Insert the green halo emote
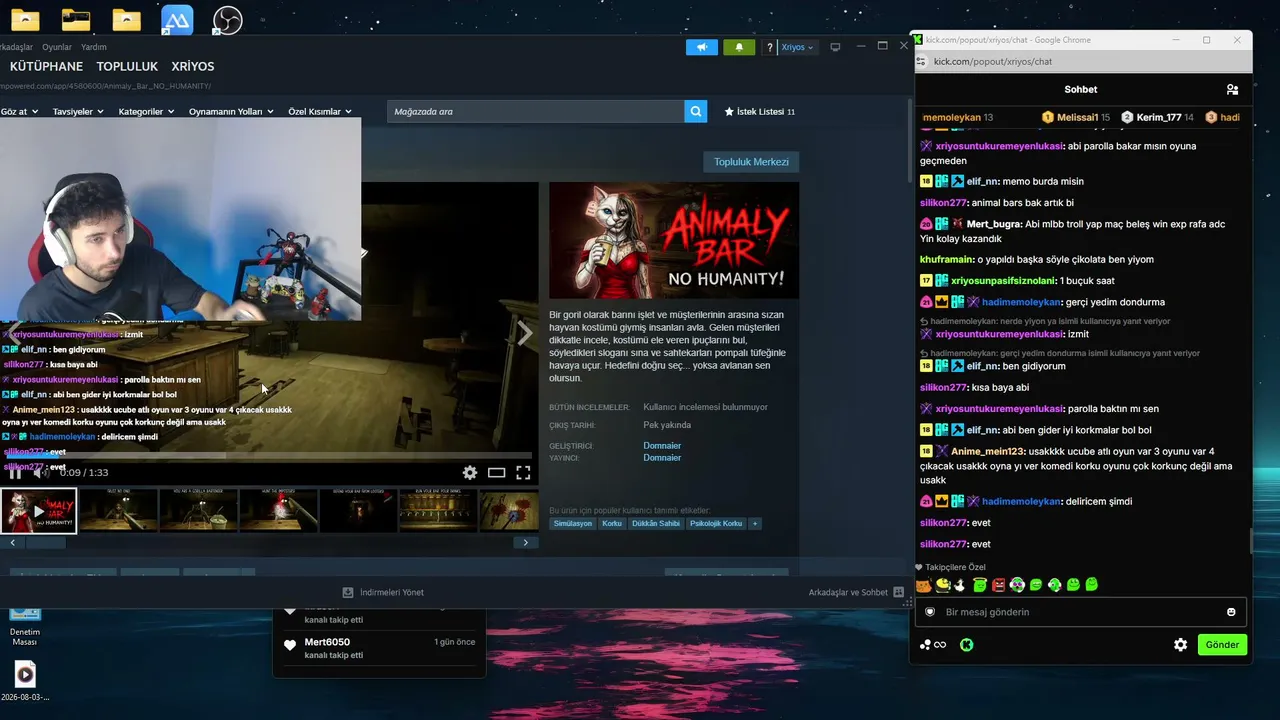 tap(980, 585)
